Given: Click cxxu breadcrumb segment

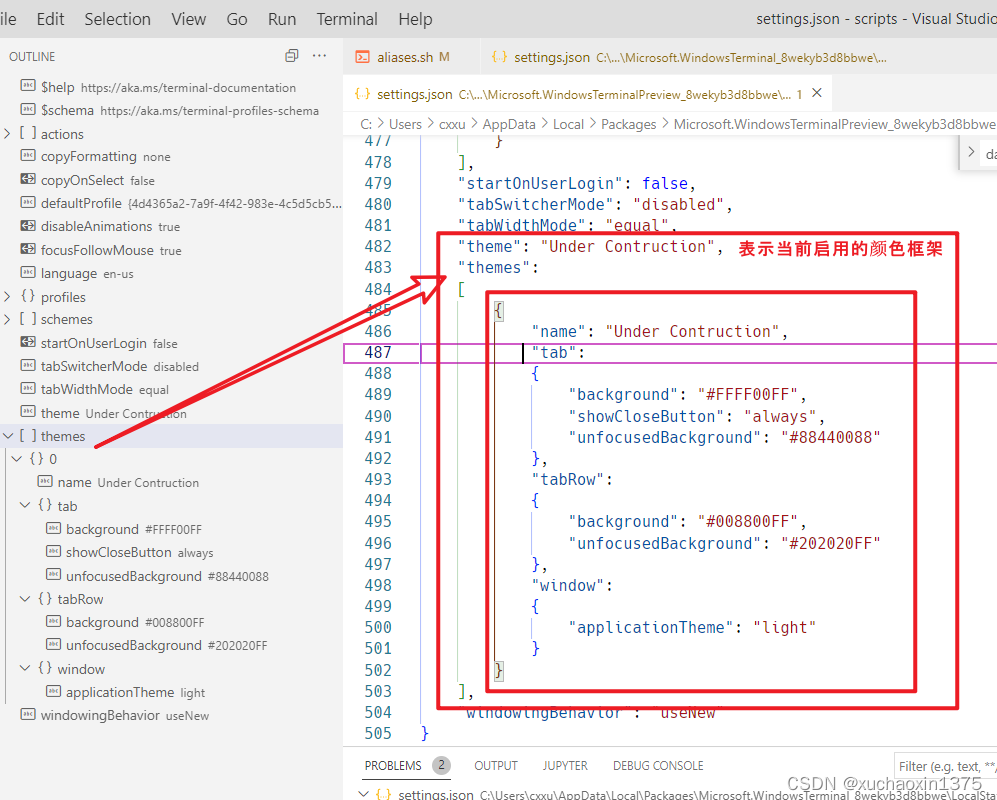Looking at the screenshot, I should click(452, 124).
